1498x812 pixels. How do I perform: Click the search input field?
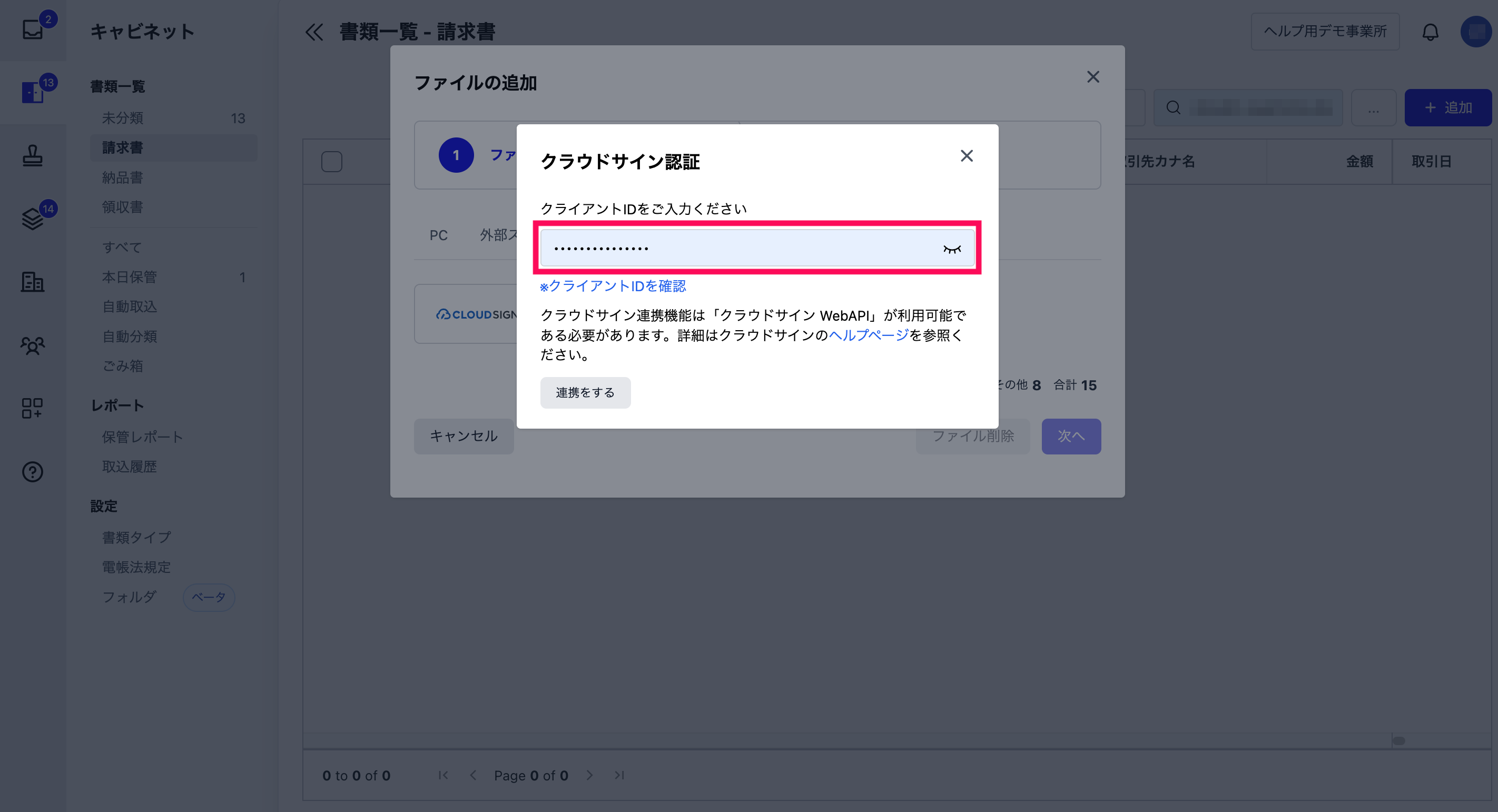point(1248,107)
